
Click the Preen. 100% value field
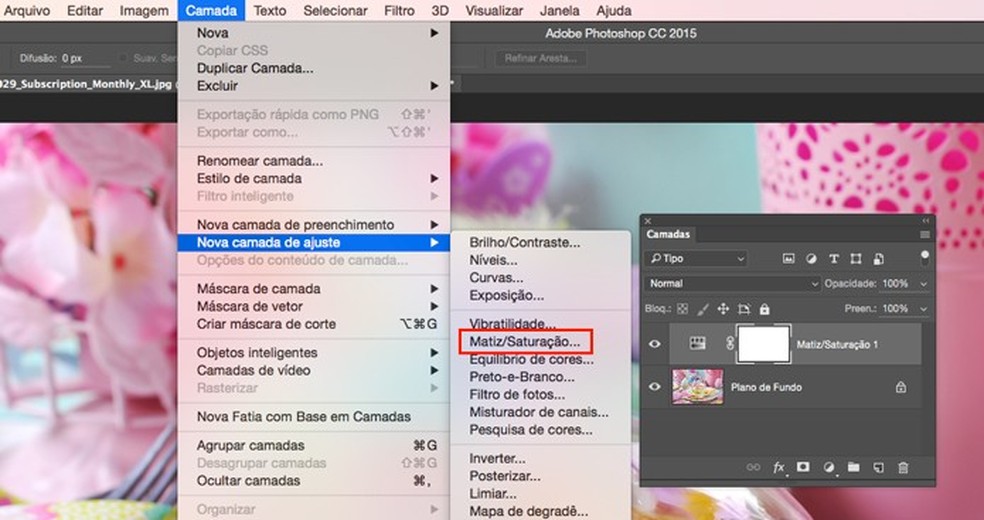[x=896, y=309]
